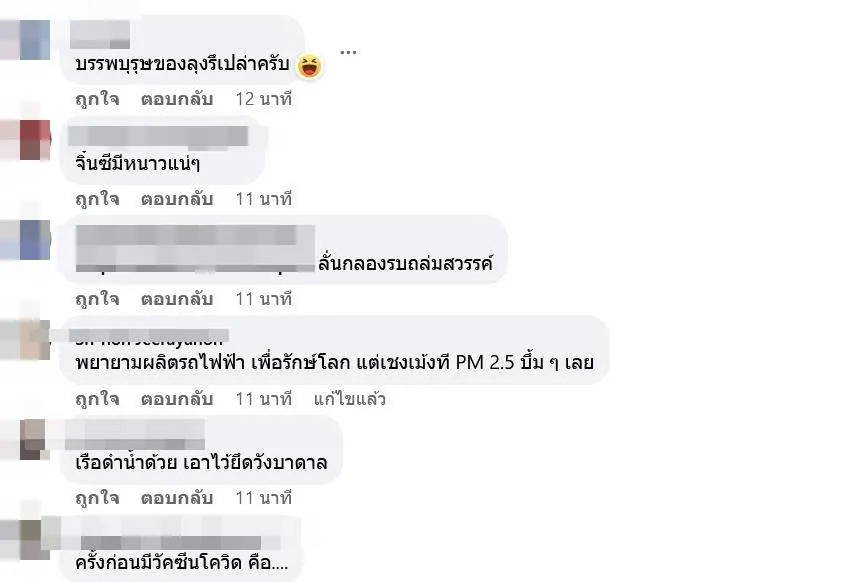Reply to the เรือดำน้ำด้วย comment

tap(177, 498)
